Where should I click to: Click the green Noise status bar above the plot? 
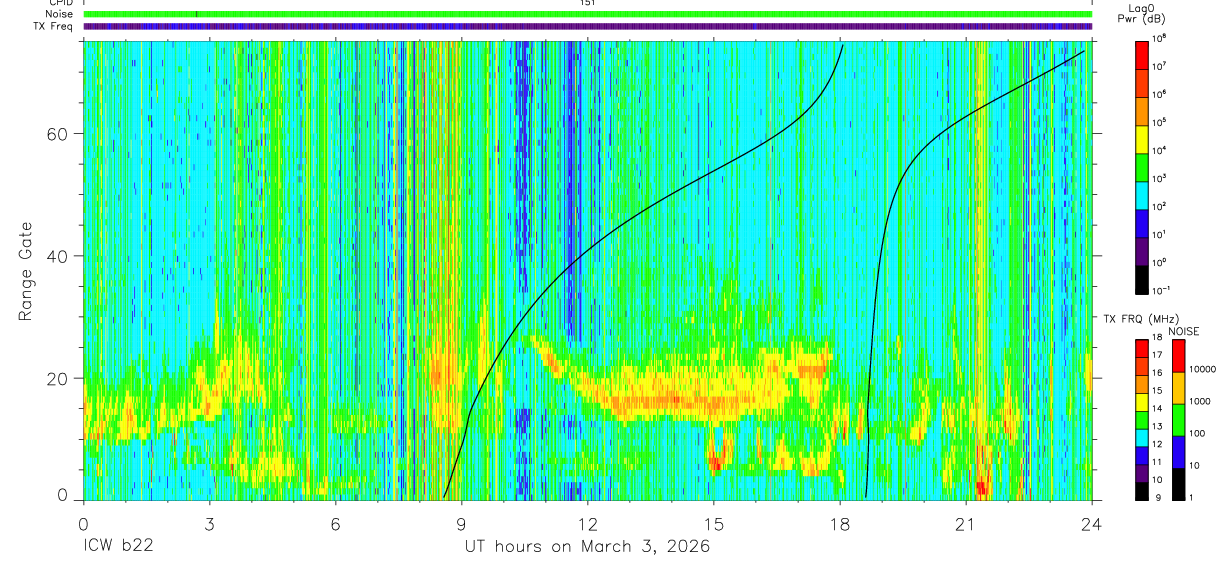click(587, 14)
